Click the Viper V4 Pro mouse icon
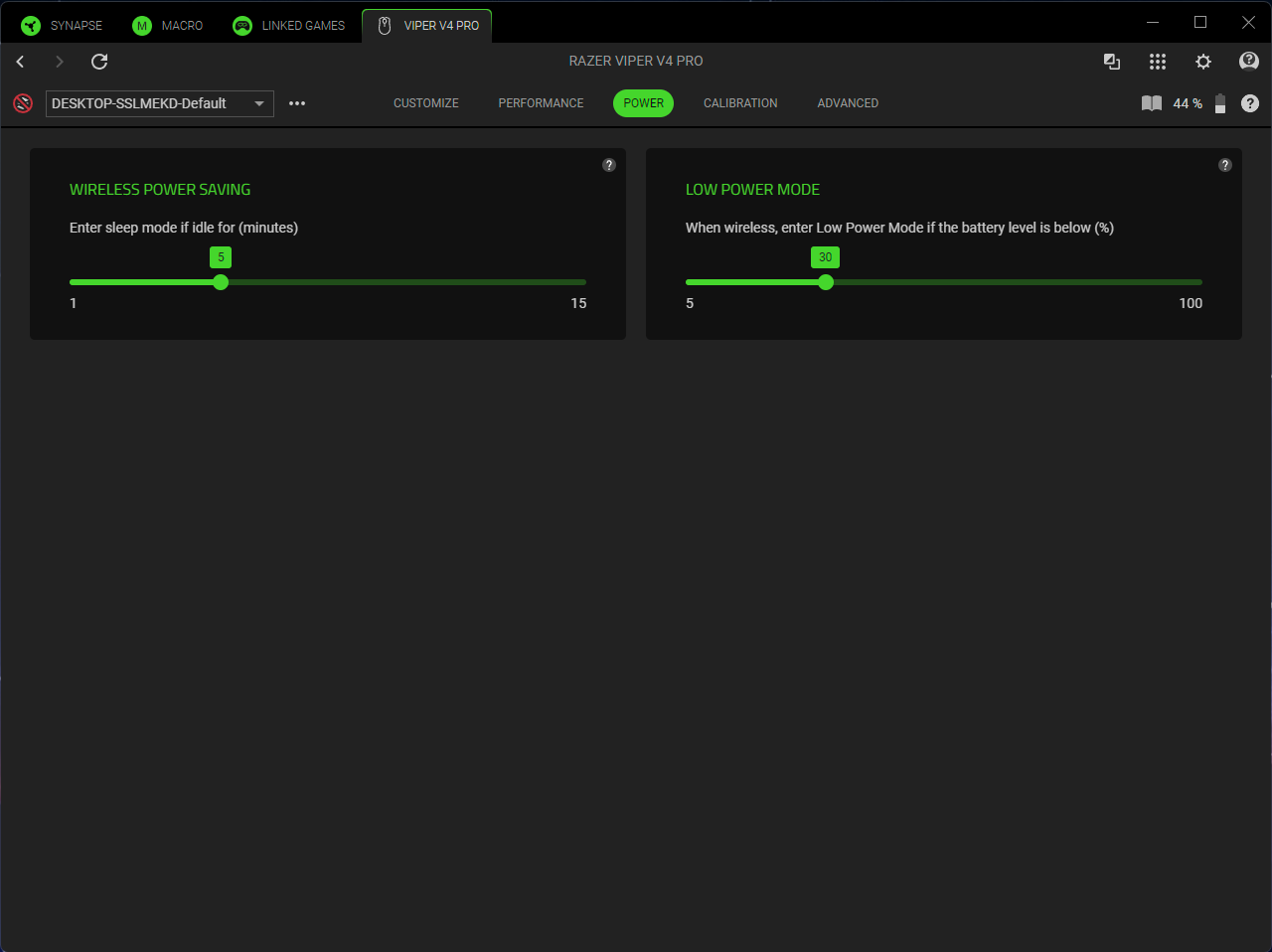Image resolution: width=1272 pixels, height=952 pixels. coord(385,26)
